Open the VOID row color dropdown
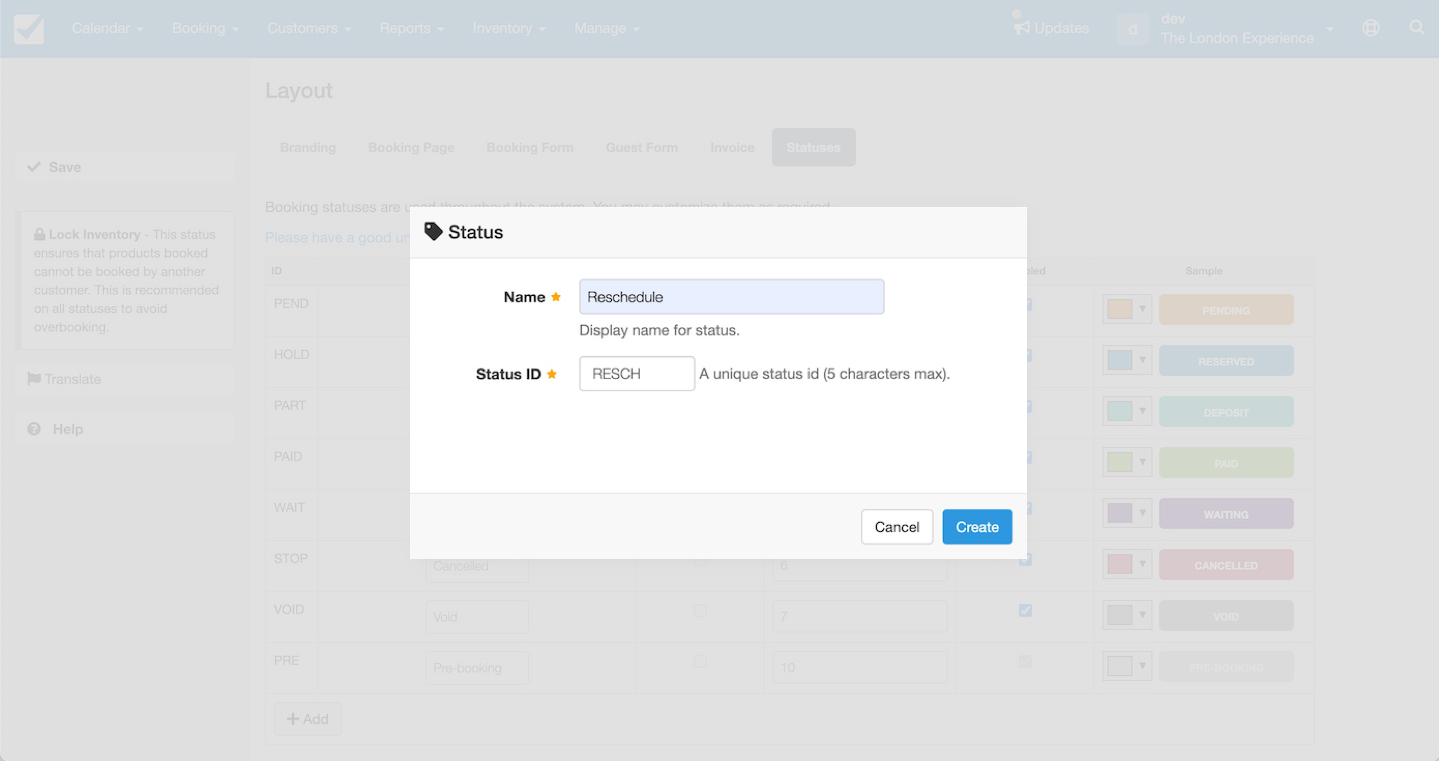The width and height of the screenshot is (1439, 761). (1128, 615)
